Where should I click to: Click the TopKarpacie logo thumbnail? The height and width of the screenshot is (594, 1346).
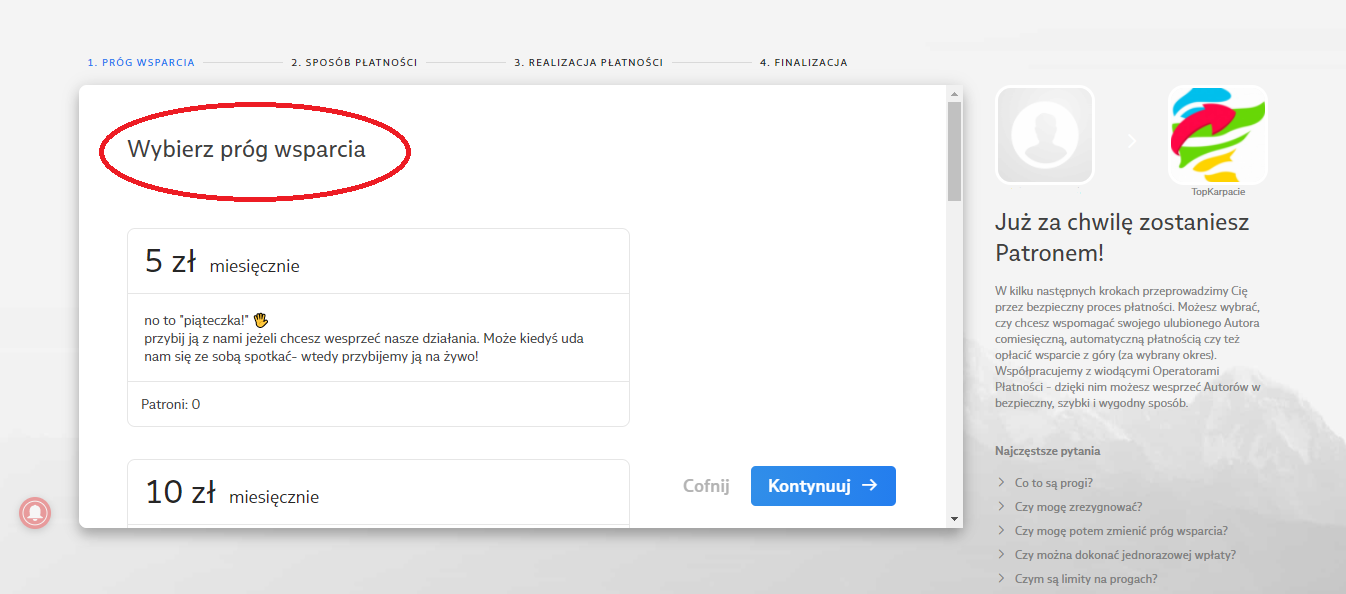pos(1217,135)
